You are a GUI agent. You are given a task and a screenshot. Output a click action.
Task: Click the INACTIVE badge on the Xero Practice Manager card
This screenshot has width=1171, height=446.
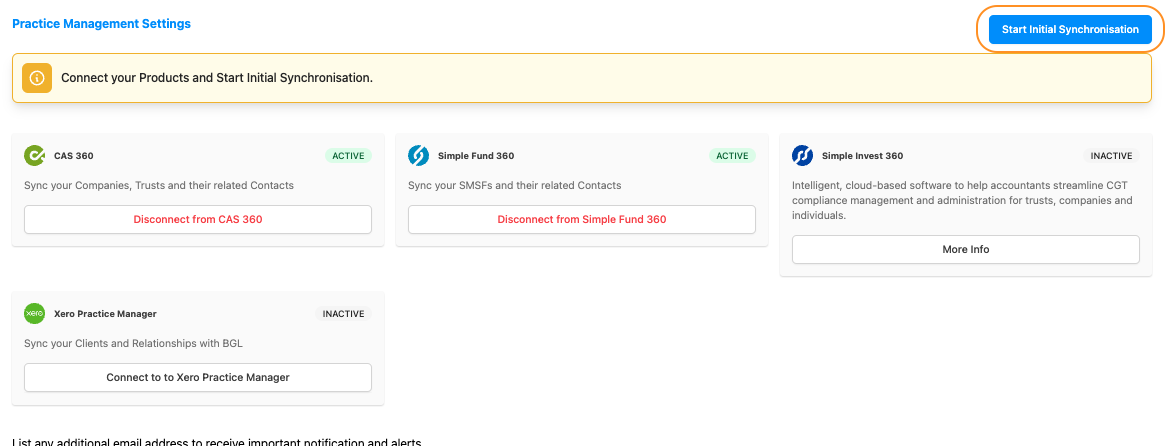point(344,314)
